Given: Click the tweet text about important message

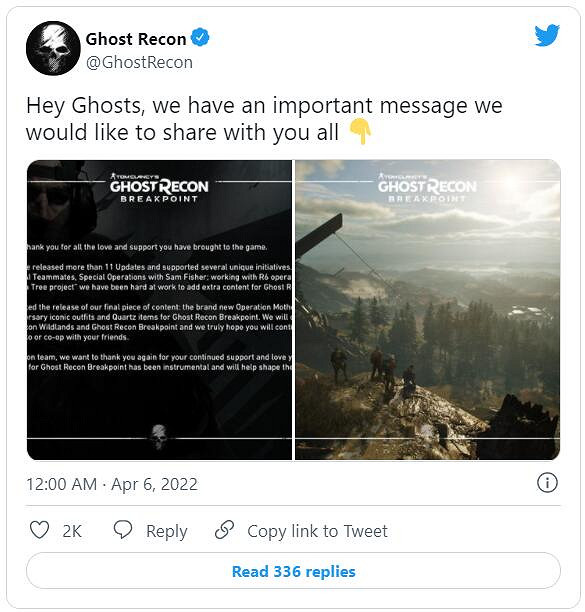Looking at the screenshot, I should tap(264, 119).
